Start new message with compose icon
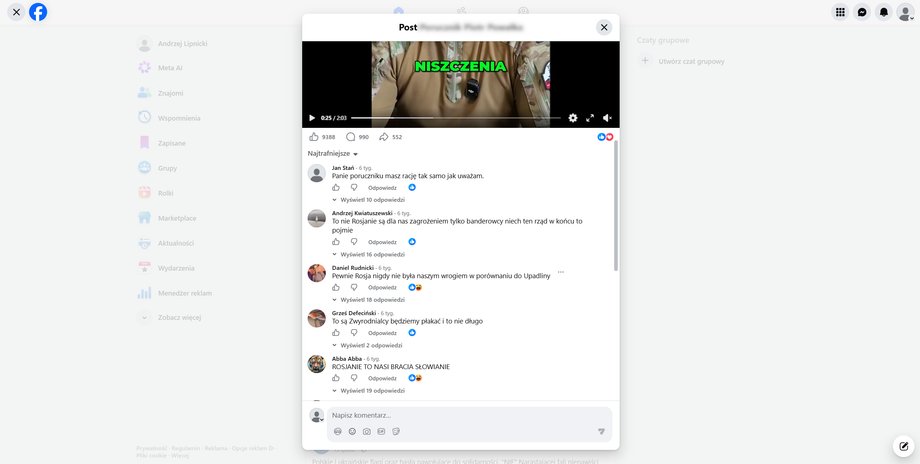 (x=904, y=446)
